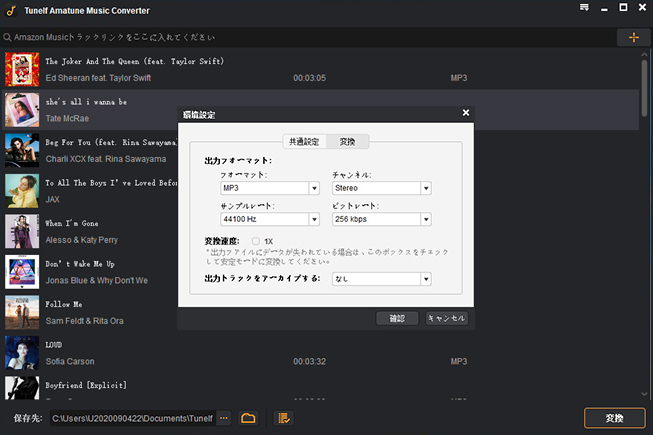
Task: Open the Stereo channel dropdown
Action: click(426, 188)
